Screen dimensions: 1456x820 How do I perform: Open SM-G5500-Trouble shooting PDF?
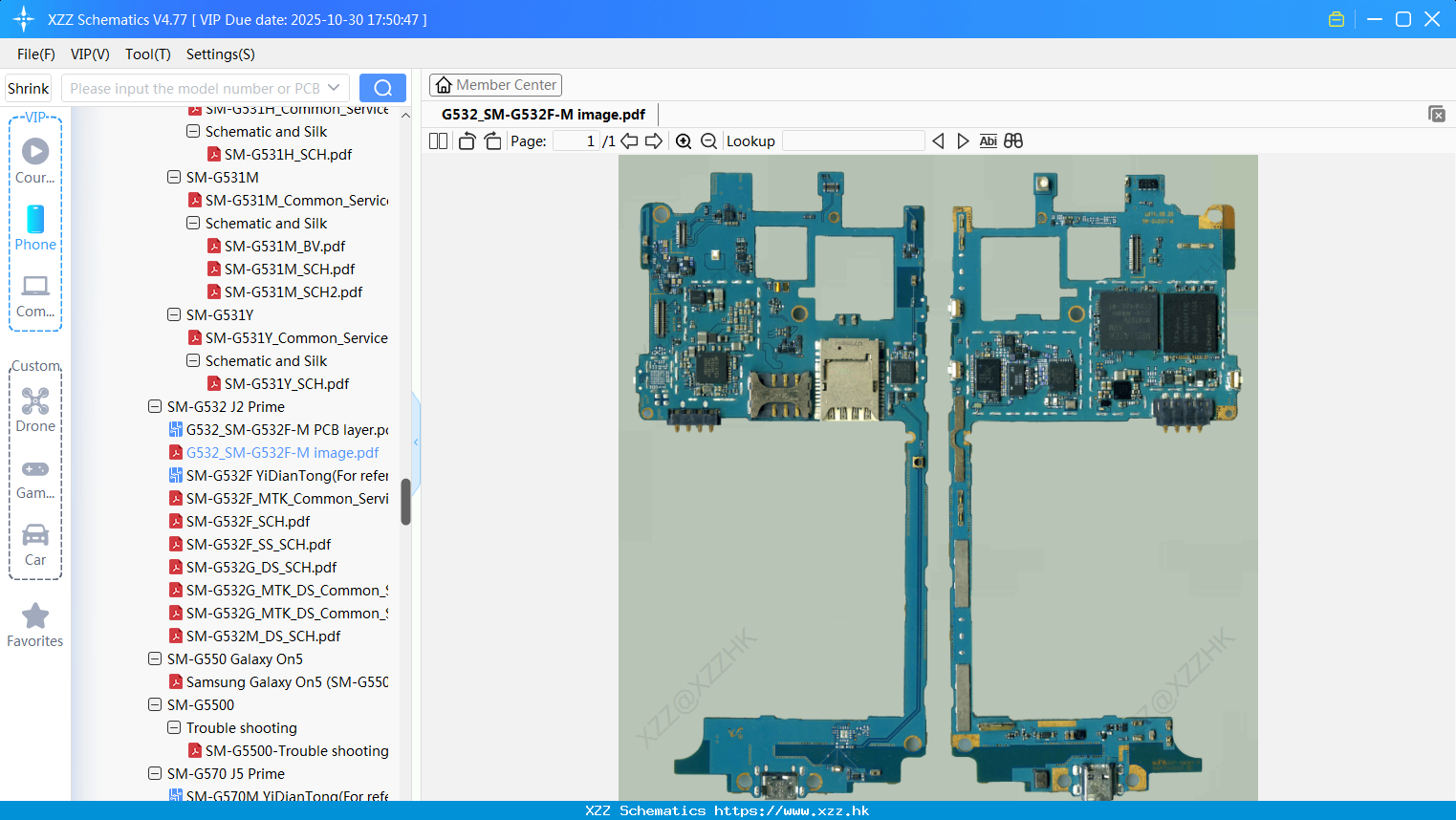coord(296,751)
